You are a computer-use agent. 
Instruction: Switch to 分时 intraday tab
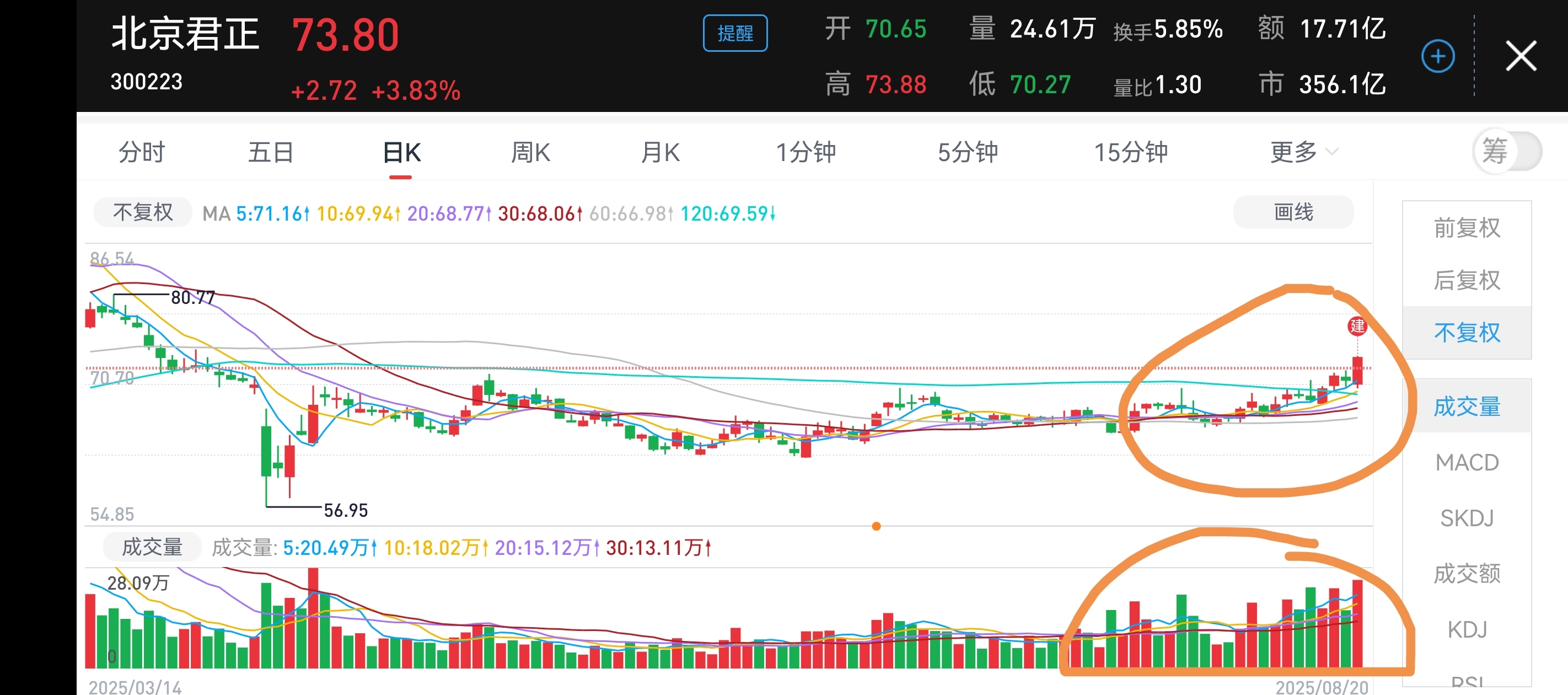[x=142, y=152]
